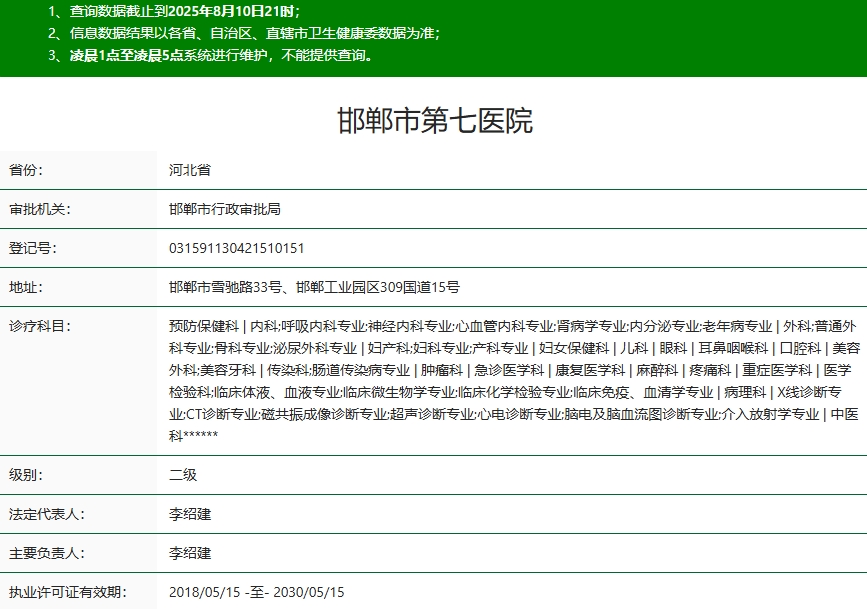Click 预防保健科 in the departments list
The image size is (867, 609).
[x=204, y=326]
